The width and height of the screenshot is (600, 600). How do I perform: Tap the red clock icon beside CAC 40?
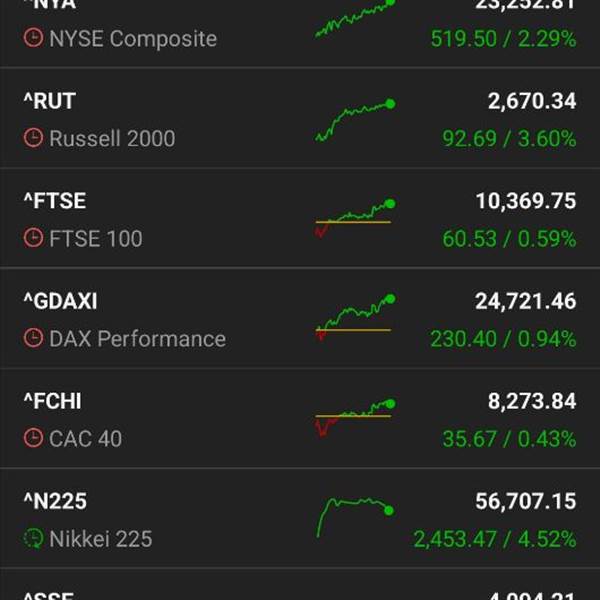coord(34,439)
